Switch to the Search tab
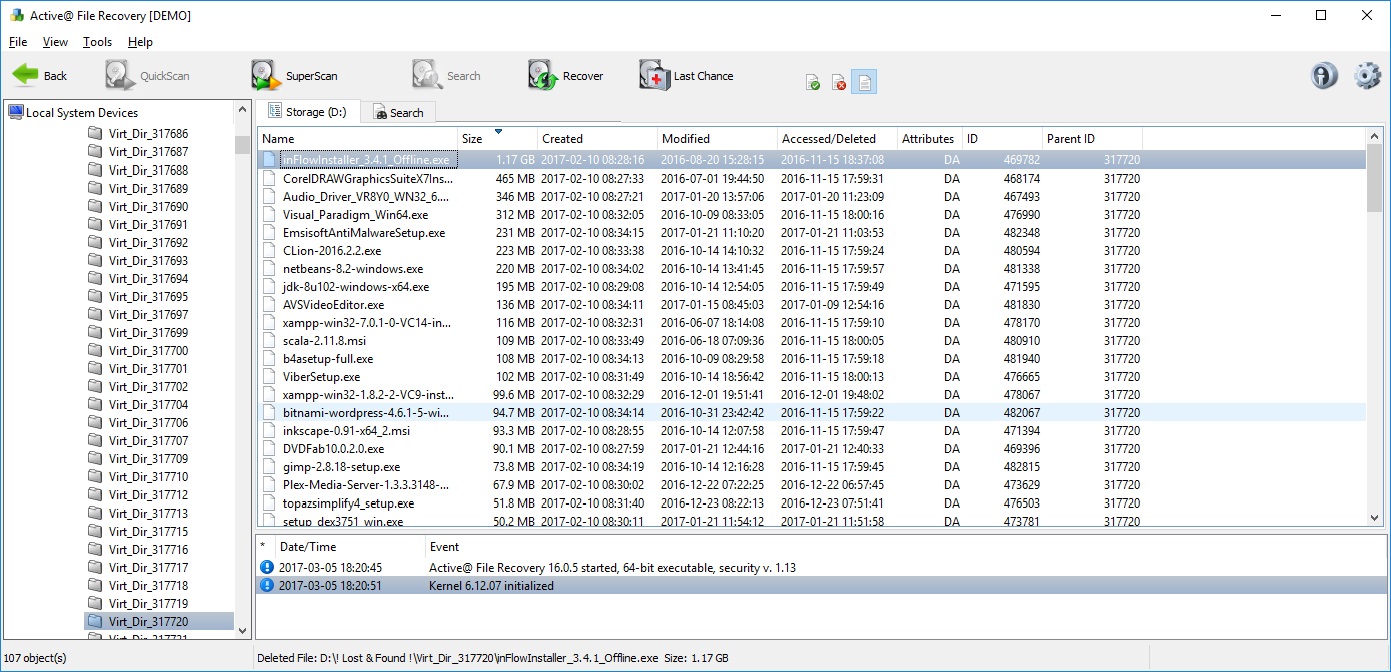 (399, 111)
